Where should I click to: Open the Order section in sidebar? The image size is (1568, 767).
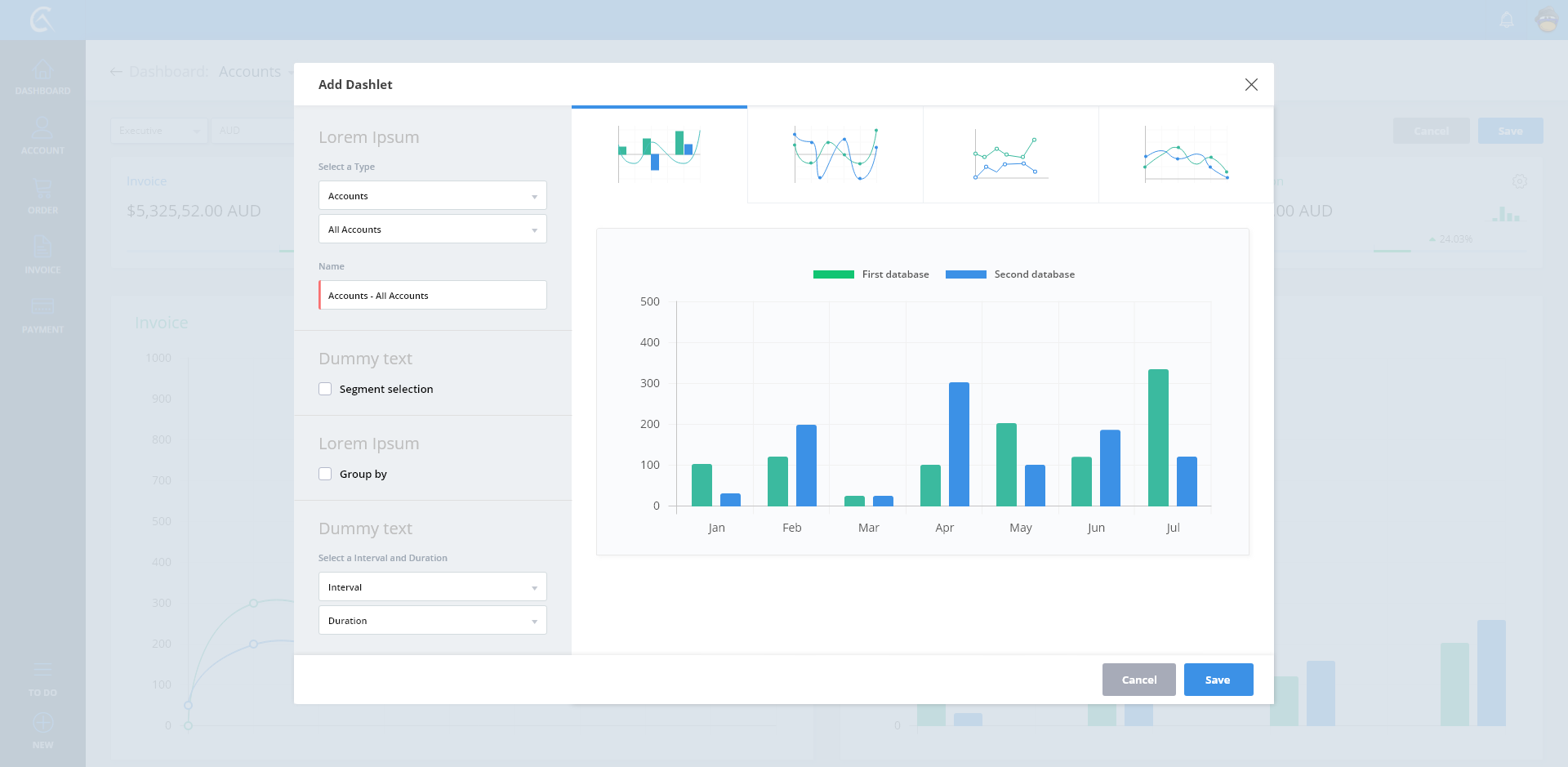click(x=42, y=195)
